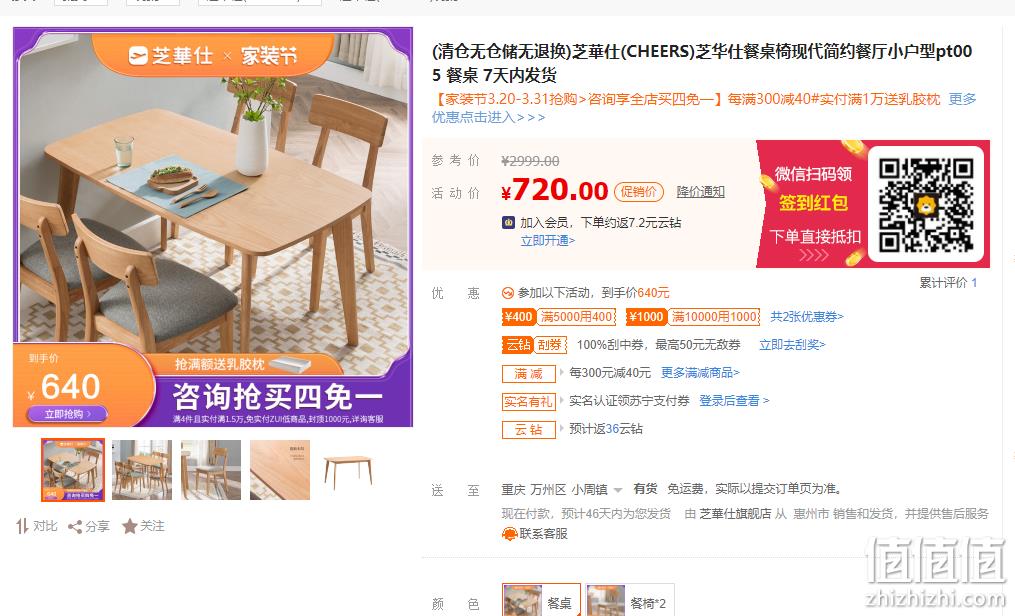Click the 关注 star icon

[129, 526]
